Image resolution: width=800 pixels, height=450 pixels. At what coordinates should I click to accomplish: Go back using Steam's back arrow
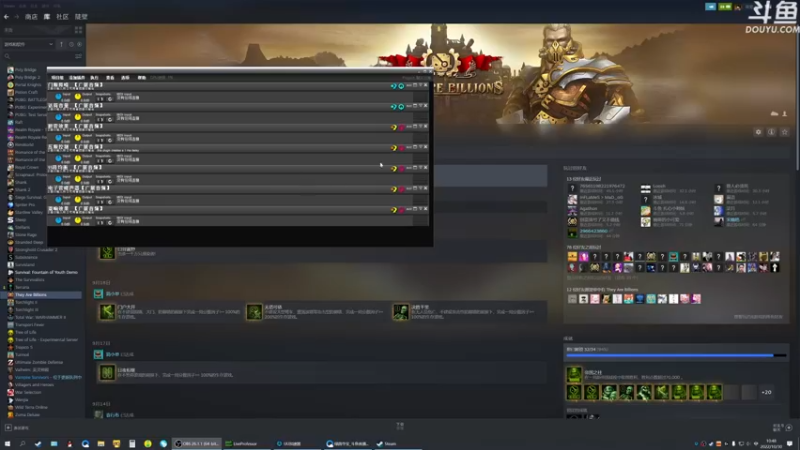[x=6, y=17]
